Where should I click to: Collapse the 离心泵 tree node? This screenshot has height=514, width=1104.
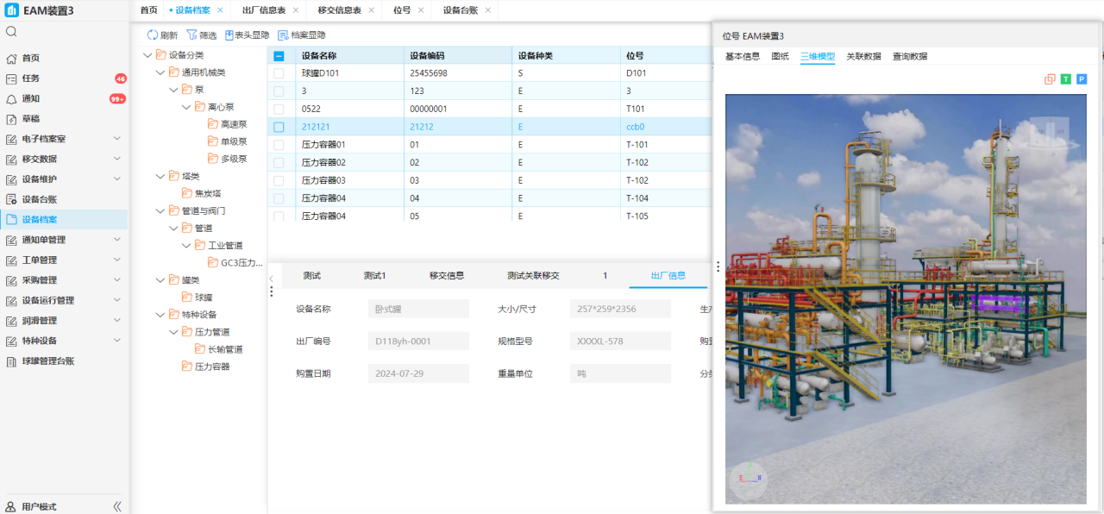pos(187,107)
